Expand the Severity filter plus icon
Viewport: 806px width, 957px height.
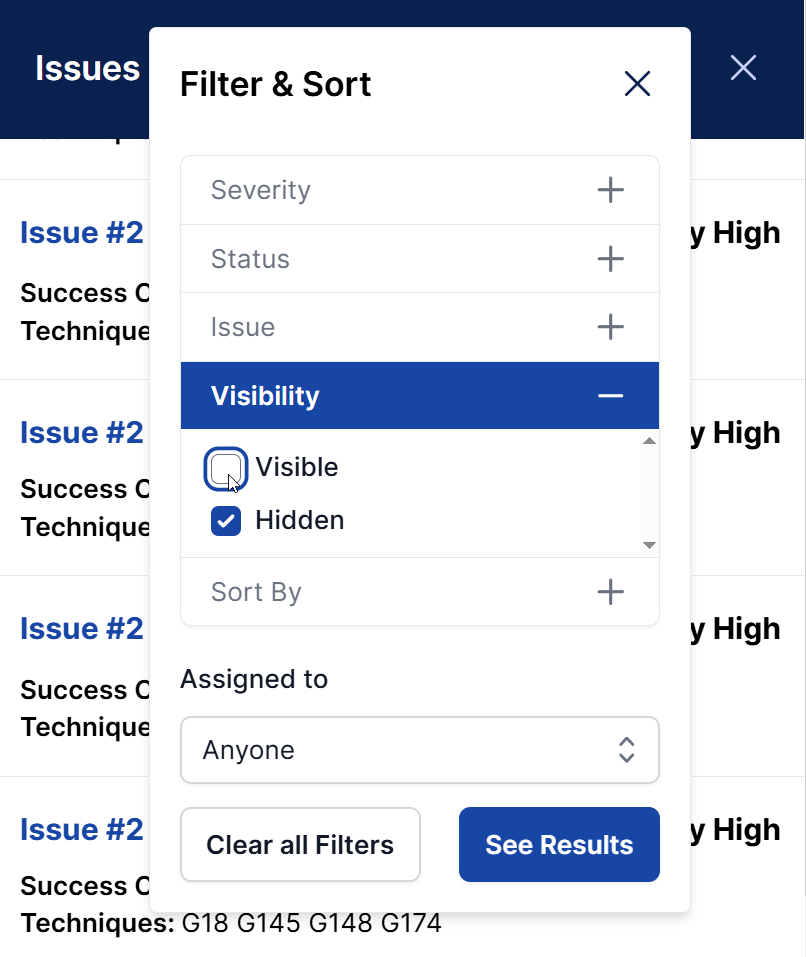[x=610, y=190]
